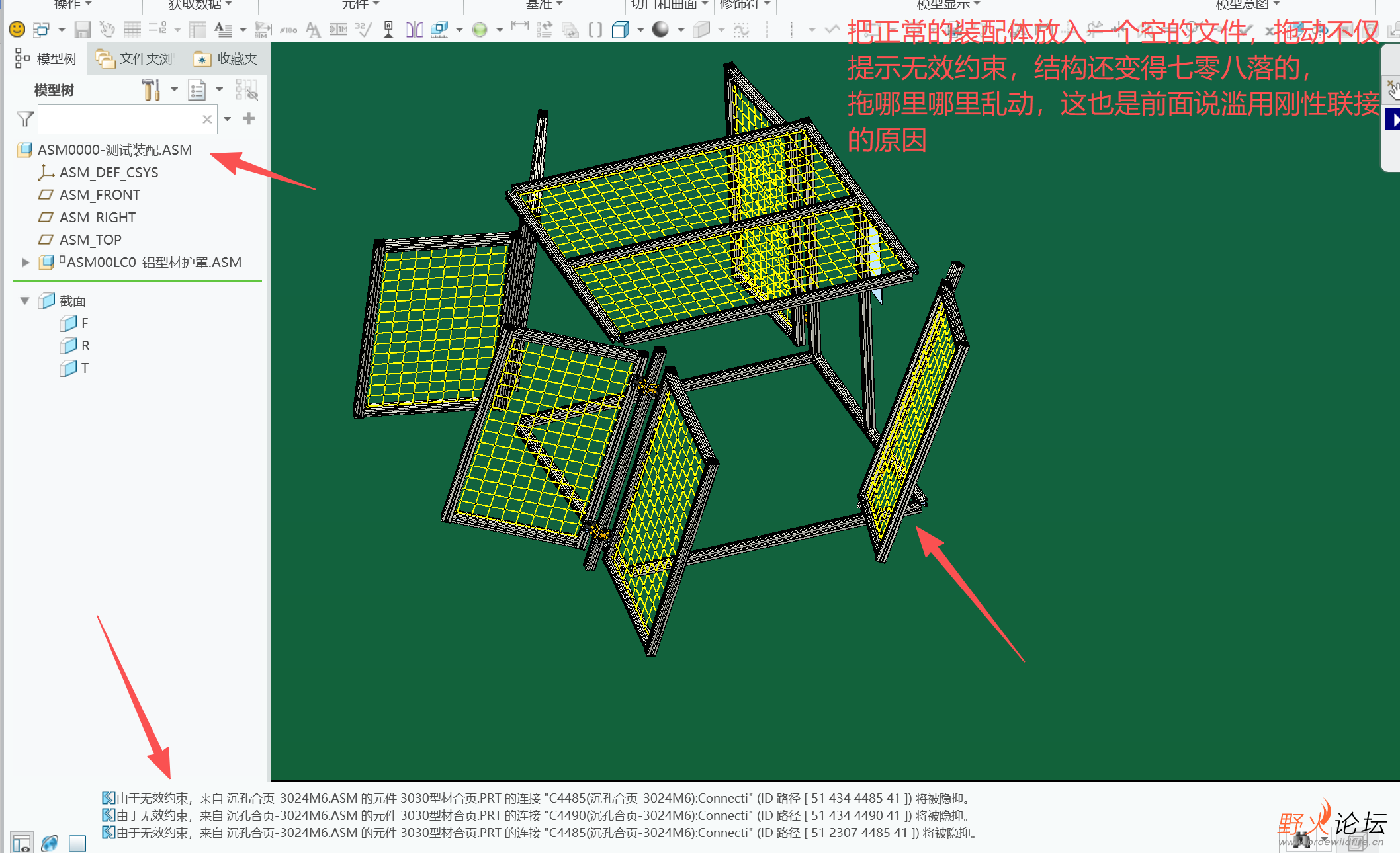This screenshot has width=1400, height=853.
Task: Open the dropdown beside the list document icon
Action: point(220,89)
